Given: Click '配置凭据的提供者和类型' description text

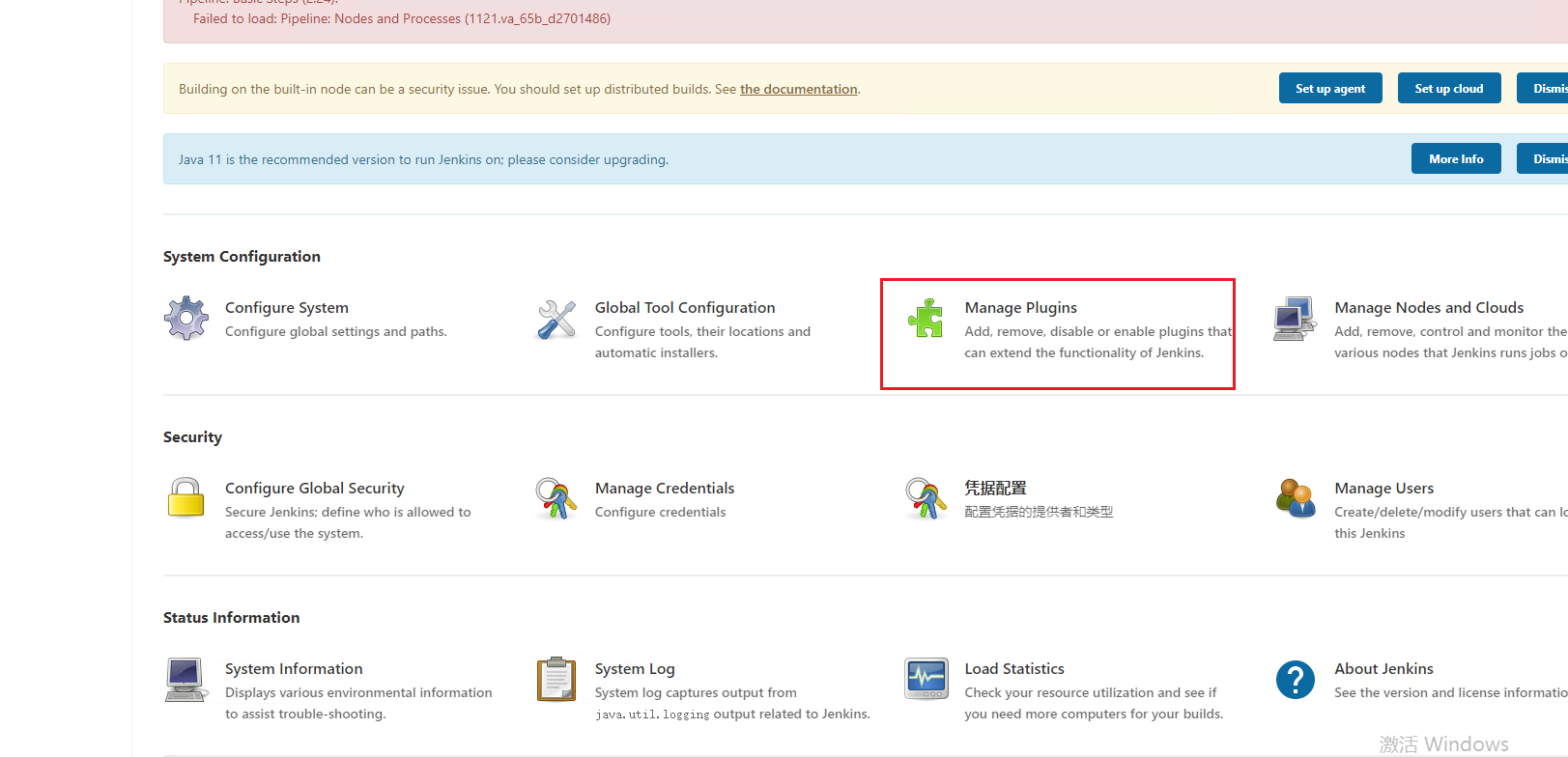Looking at the screenshot, I should tap(1039, 512).
